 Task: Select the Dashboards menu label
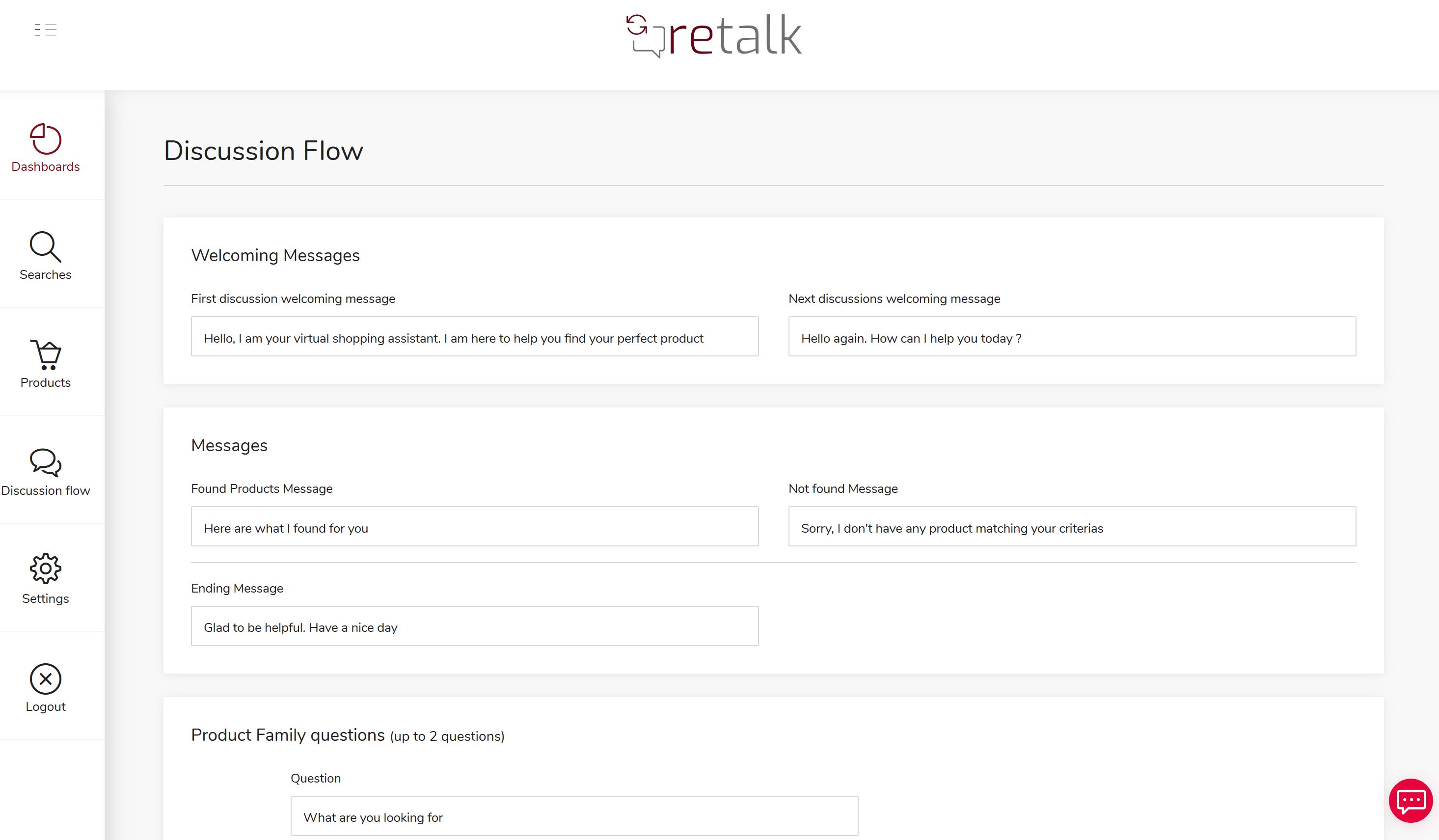coord(46,167)
